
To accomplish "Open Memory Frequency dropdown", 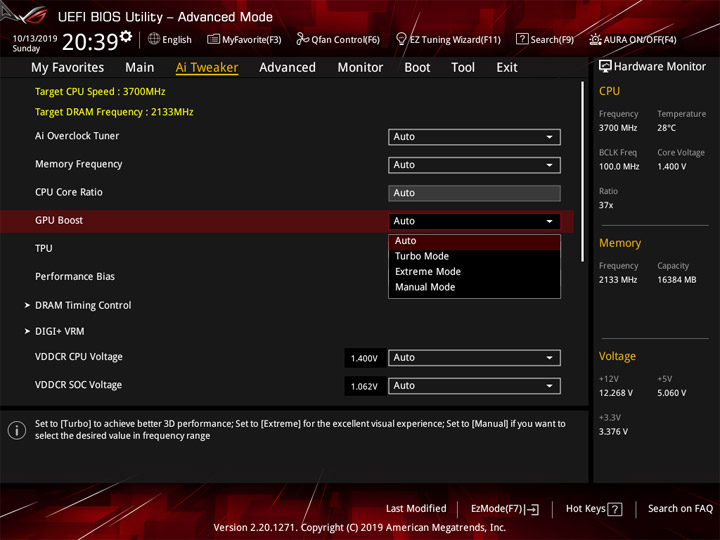I will 474,165.
